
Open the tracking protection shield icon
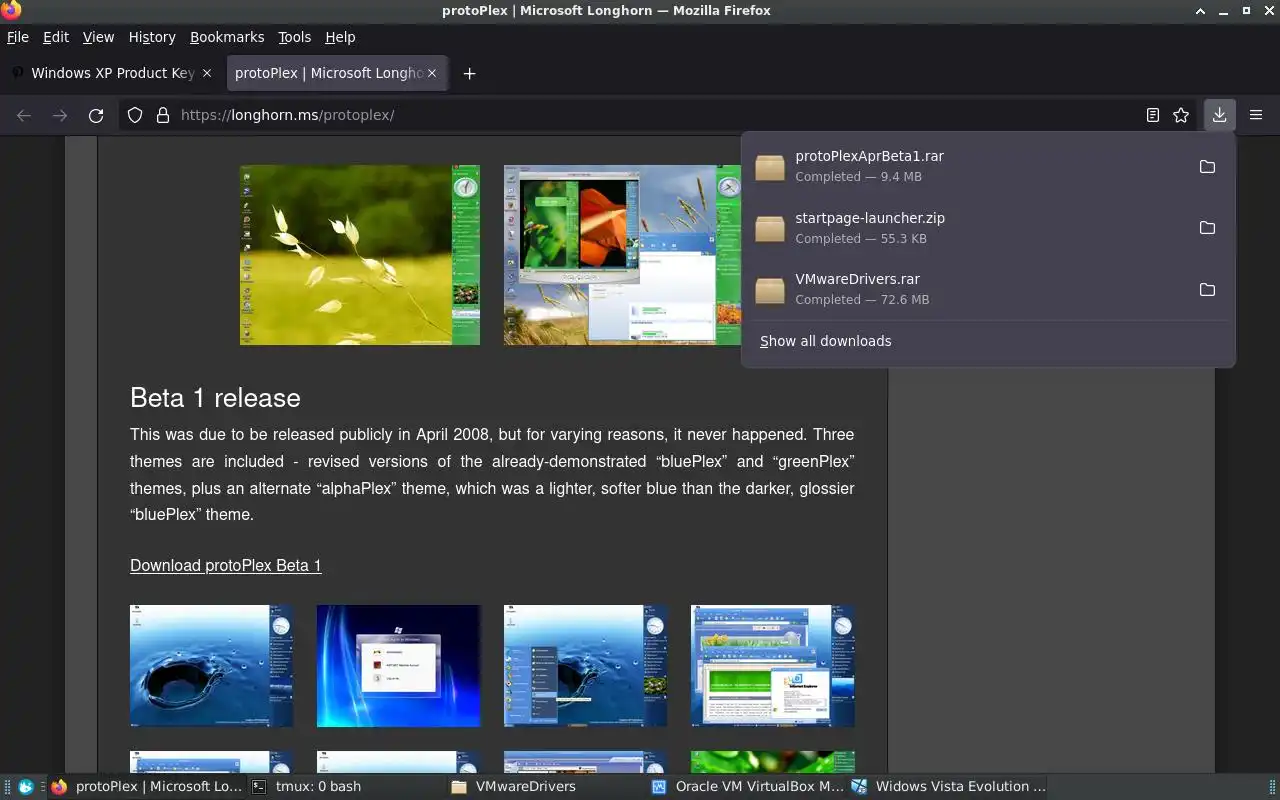pos(135,115)
